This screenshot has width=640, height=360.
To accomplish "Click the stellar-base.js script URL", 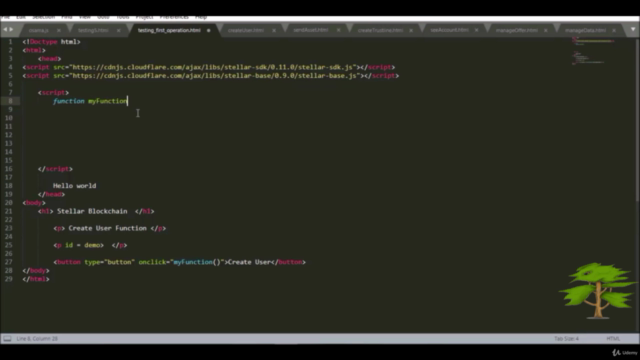I will (x=216, y=76).
